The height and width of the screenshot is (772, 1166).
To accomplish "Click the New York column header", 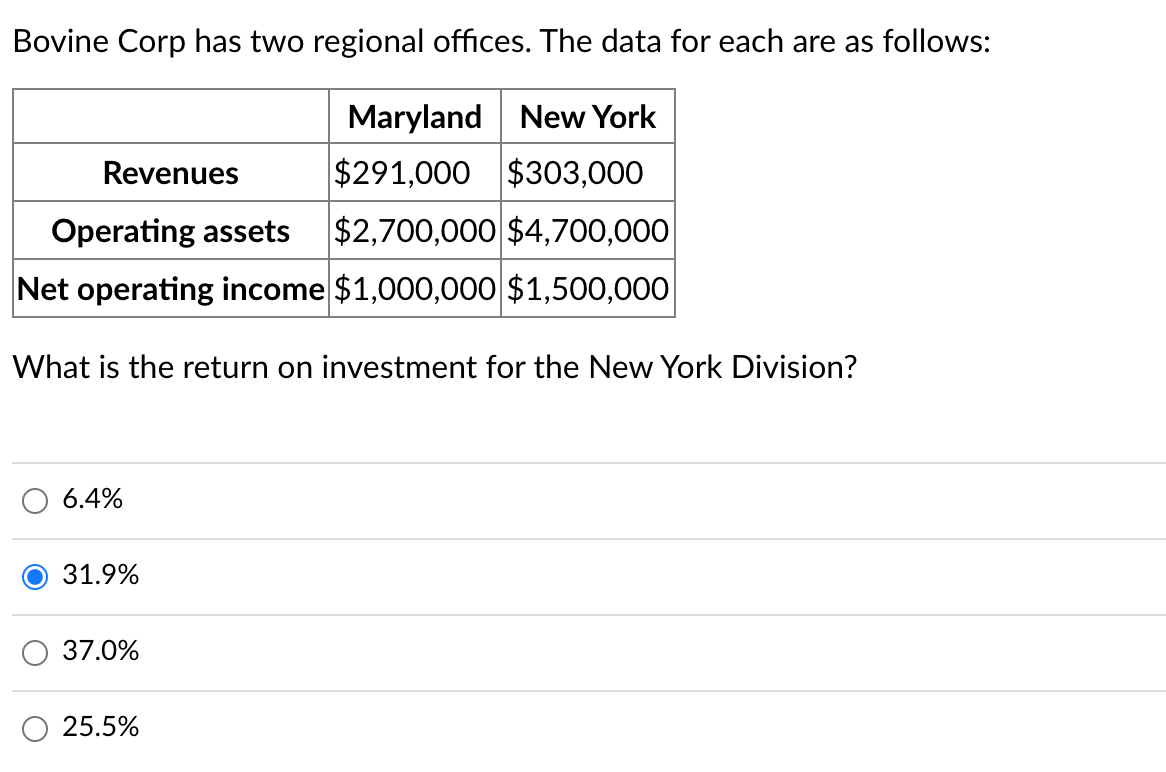I will [587, 116].
